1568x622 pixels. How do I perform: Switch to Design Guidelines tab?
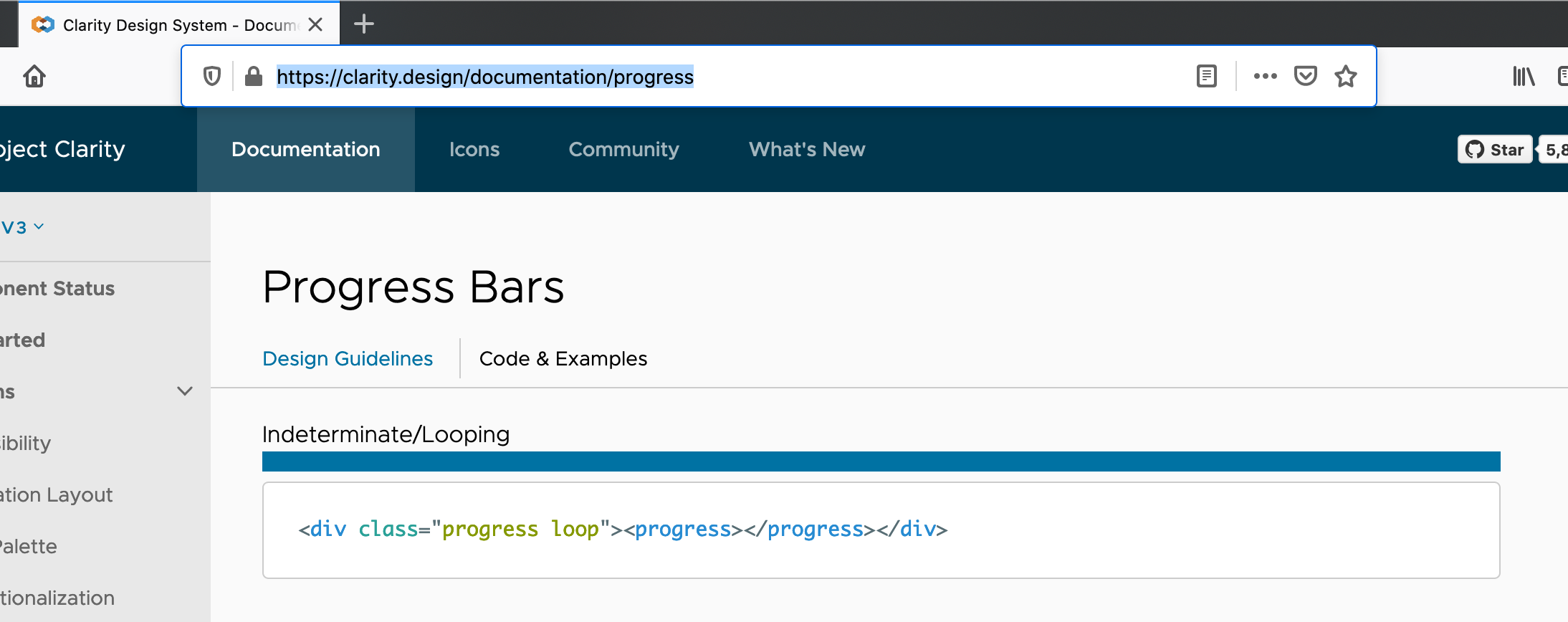[348, 358]
